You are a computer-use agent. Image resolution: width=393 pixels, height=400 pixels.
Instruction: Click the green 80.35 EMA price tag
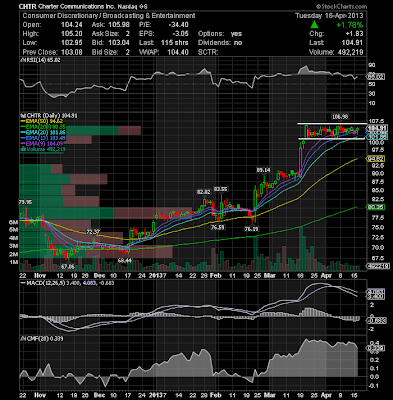pyautogui.click(x=376, y=207)
